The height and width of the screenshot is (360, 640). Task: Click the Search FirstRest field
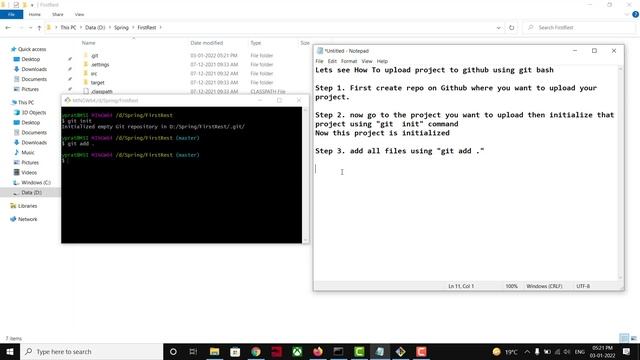579,28
